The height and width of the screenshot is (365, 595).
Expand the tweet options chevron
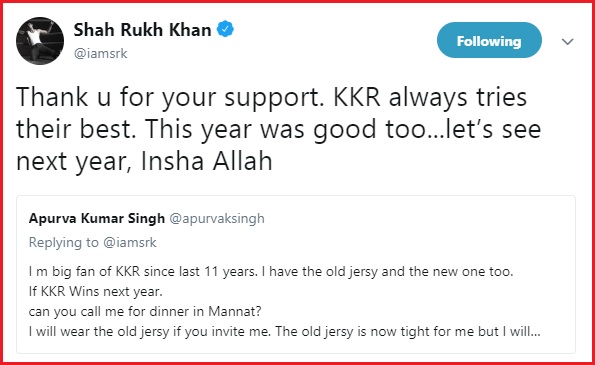(x=567, y=41)
